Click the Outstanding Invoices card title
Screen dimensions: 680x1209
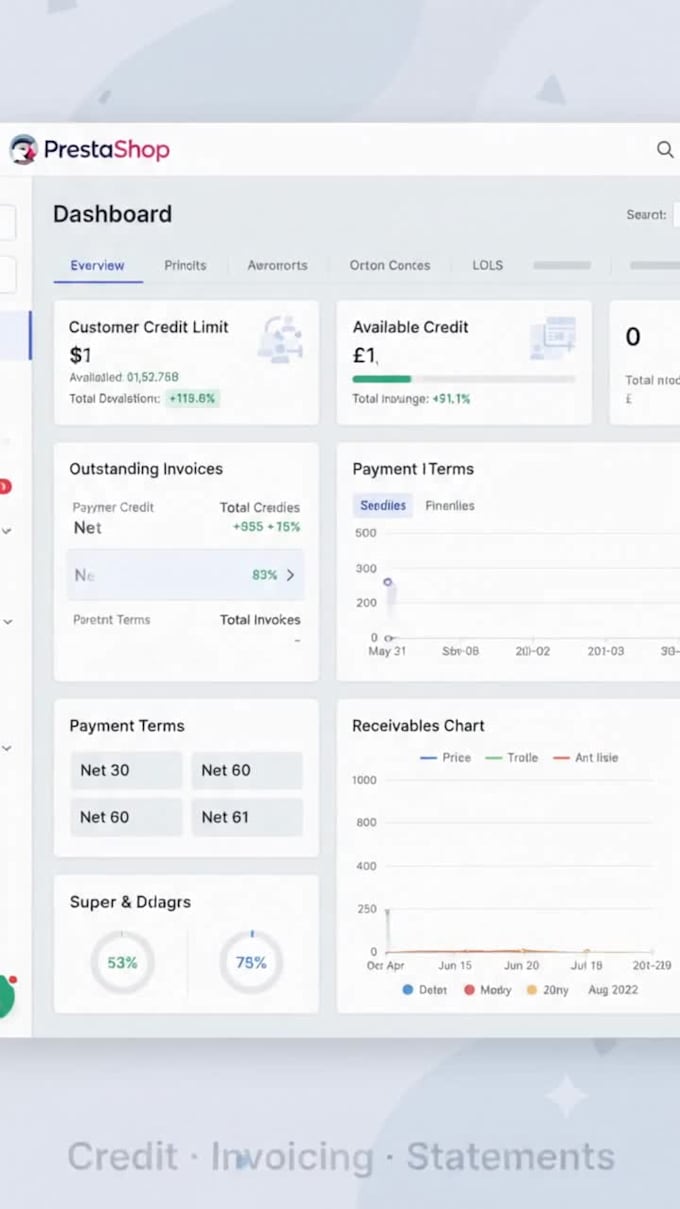146,469
